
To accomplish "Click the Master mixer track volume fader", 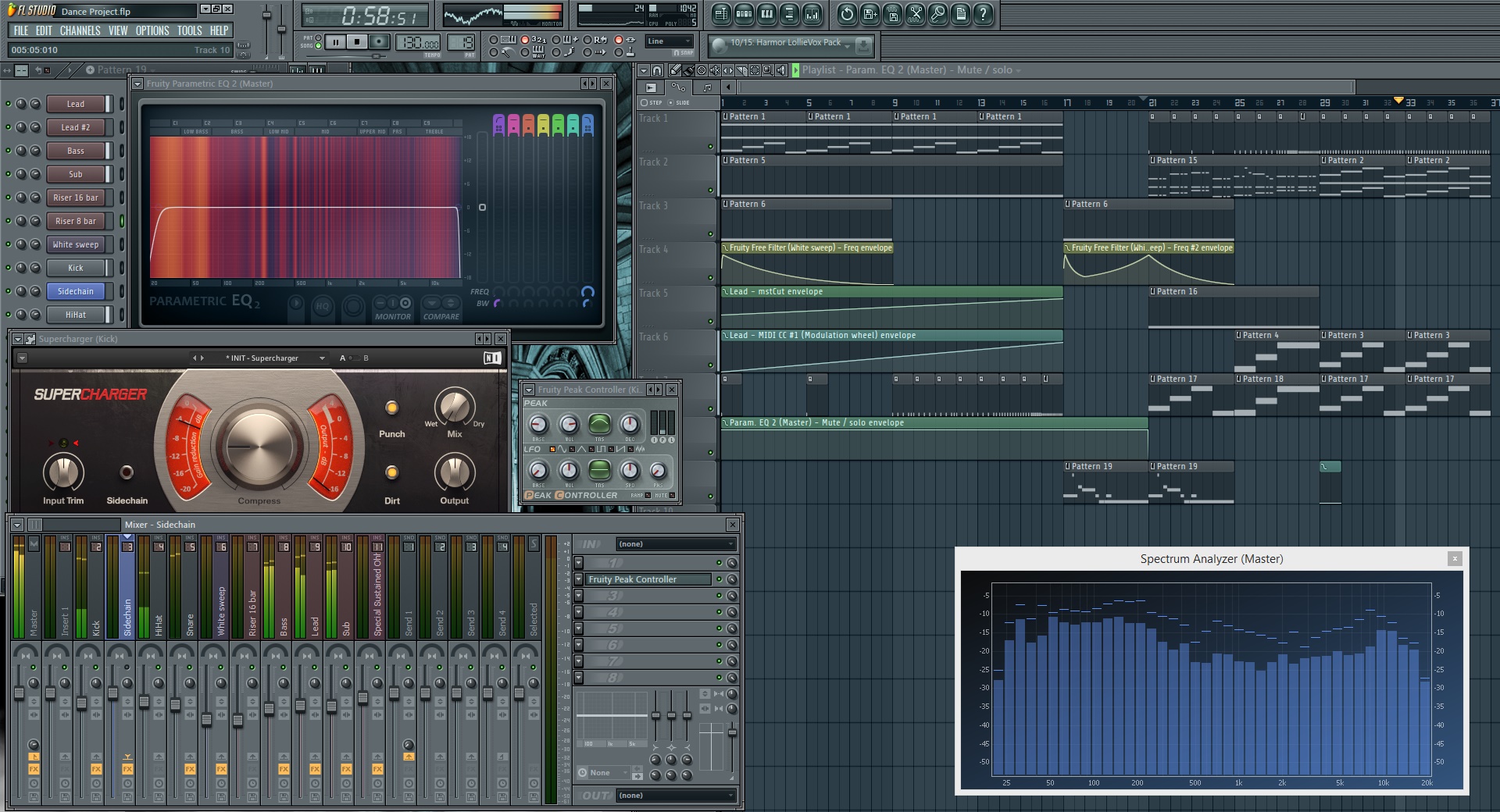I will tap(19, 694).
